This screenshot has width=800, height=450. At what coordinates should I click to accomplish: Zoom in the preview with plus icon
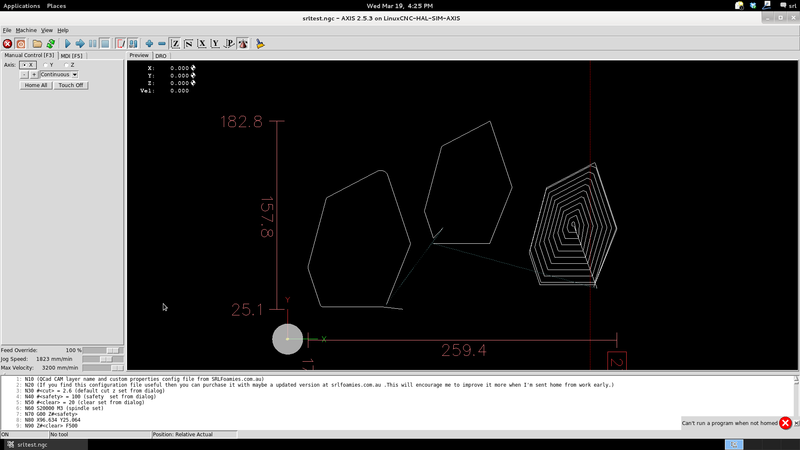tap(149, 44)
